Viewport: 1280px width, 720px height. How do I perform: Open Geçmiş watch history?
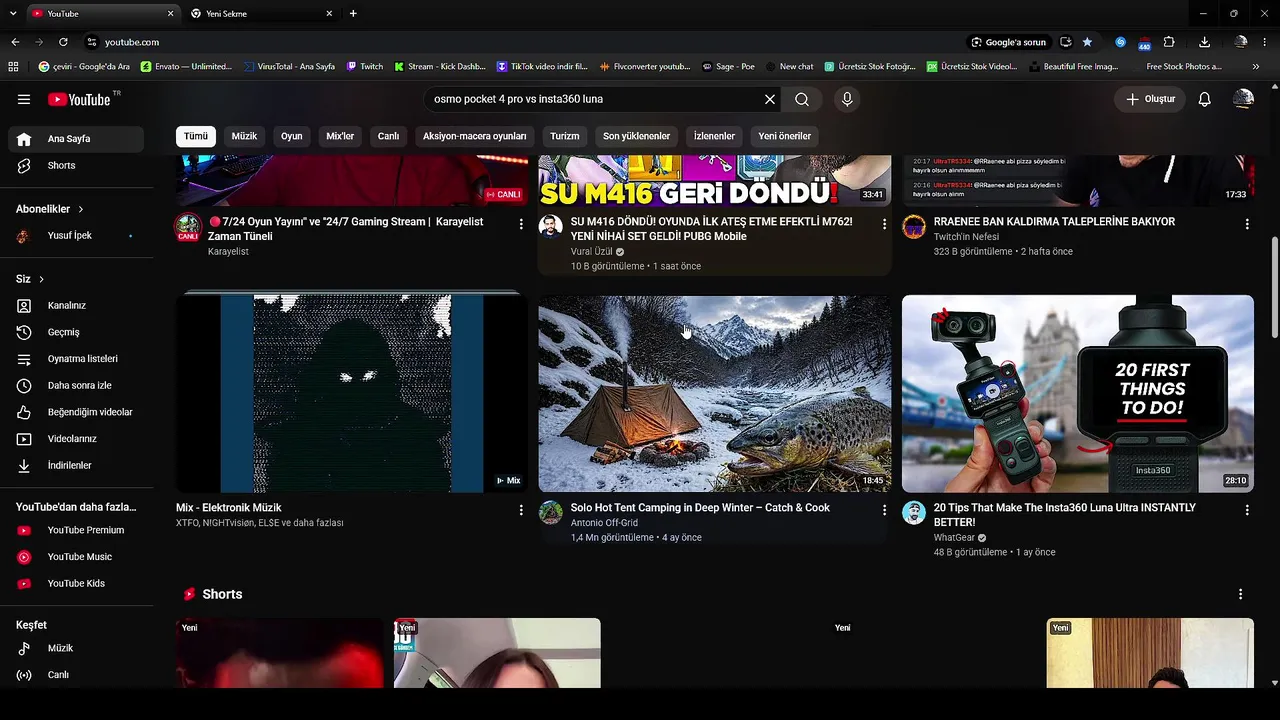tap(76, 332)
